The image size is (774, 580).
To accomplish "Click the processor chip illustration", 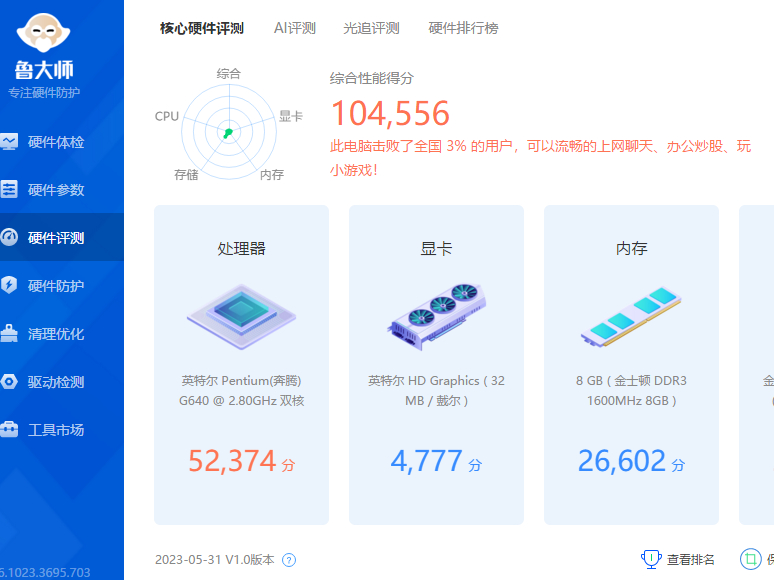I will pos(241,317).
